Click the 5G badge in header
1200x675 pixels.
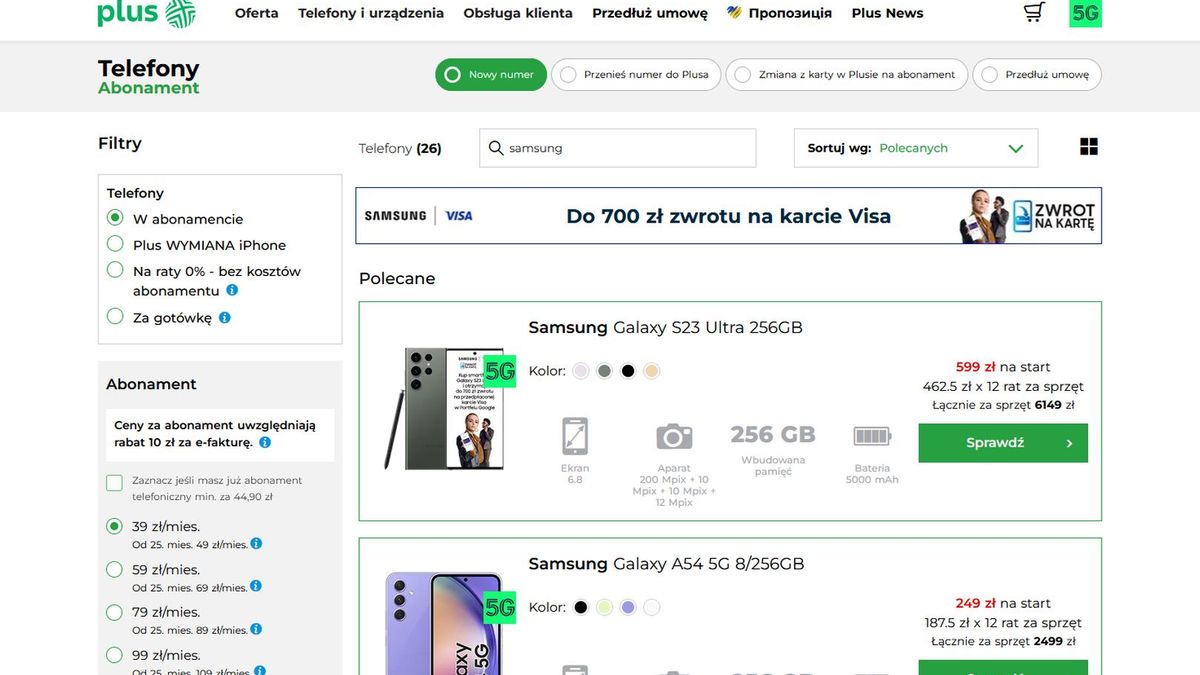click(x=1085, y=13)
